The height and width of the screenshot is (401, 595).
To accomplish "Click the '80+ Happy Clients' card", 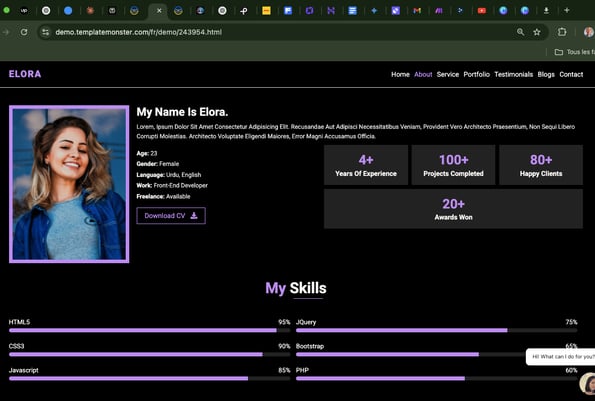I will tap(541, 165).
